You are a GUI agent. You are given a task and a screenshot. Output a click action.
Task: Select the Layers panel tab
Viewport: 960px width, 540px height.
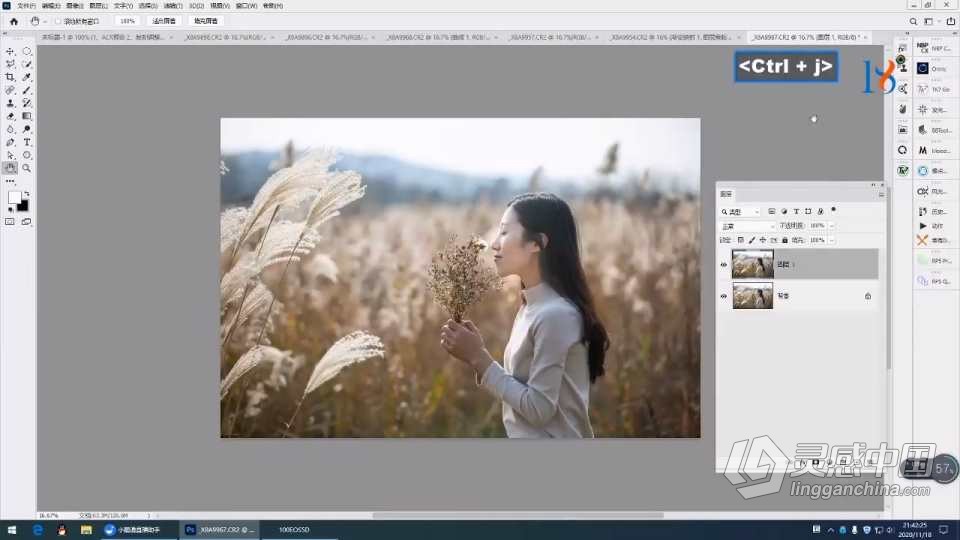coord(726,194)
